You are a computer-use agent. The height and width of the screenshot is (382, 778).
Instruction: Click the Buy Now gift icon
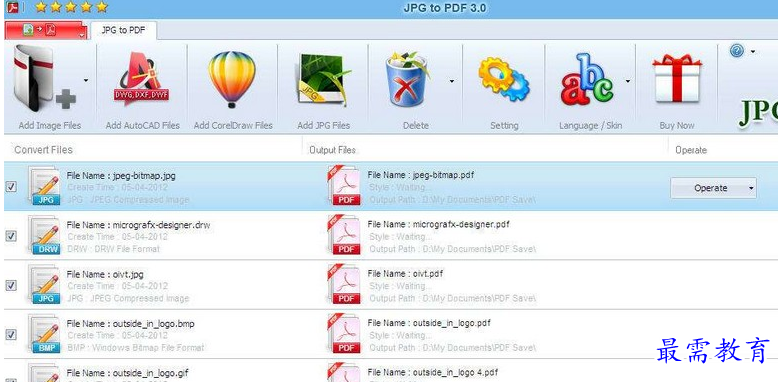point(677,78)
